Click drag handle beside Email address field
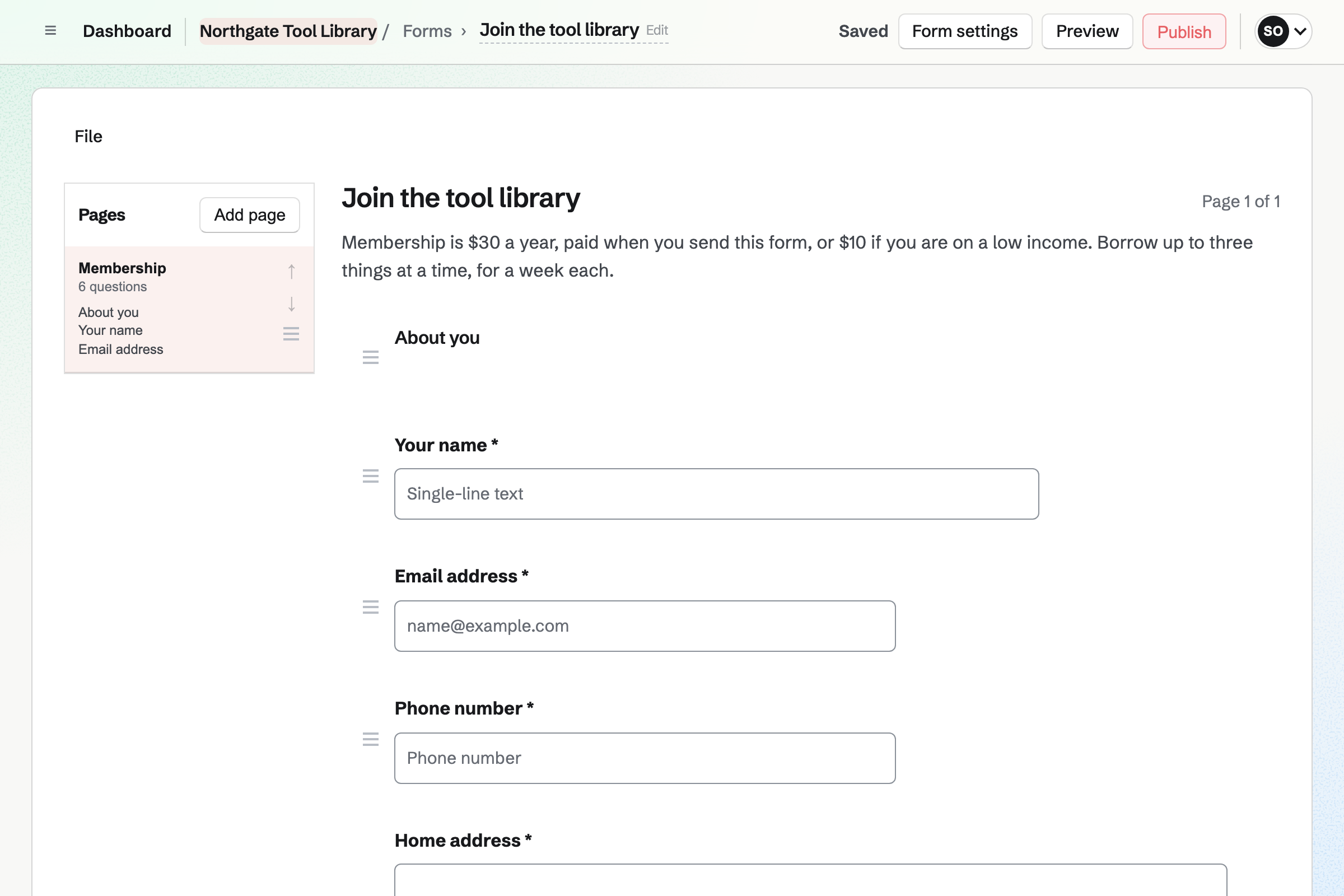The height and width of the screenshot is (896, 1344). pyautogui.click(x=371, y=607)
